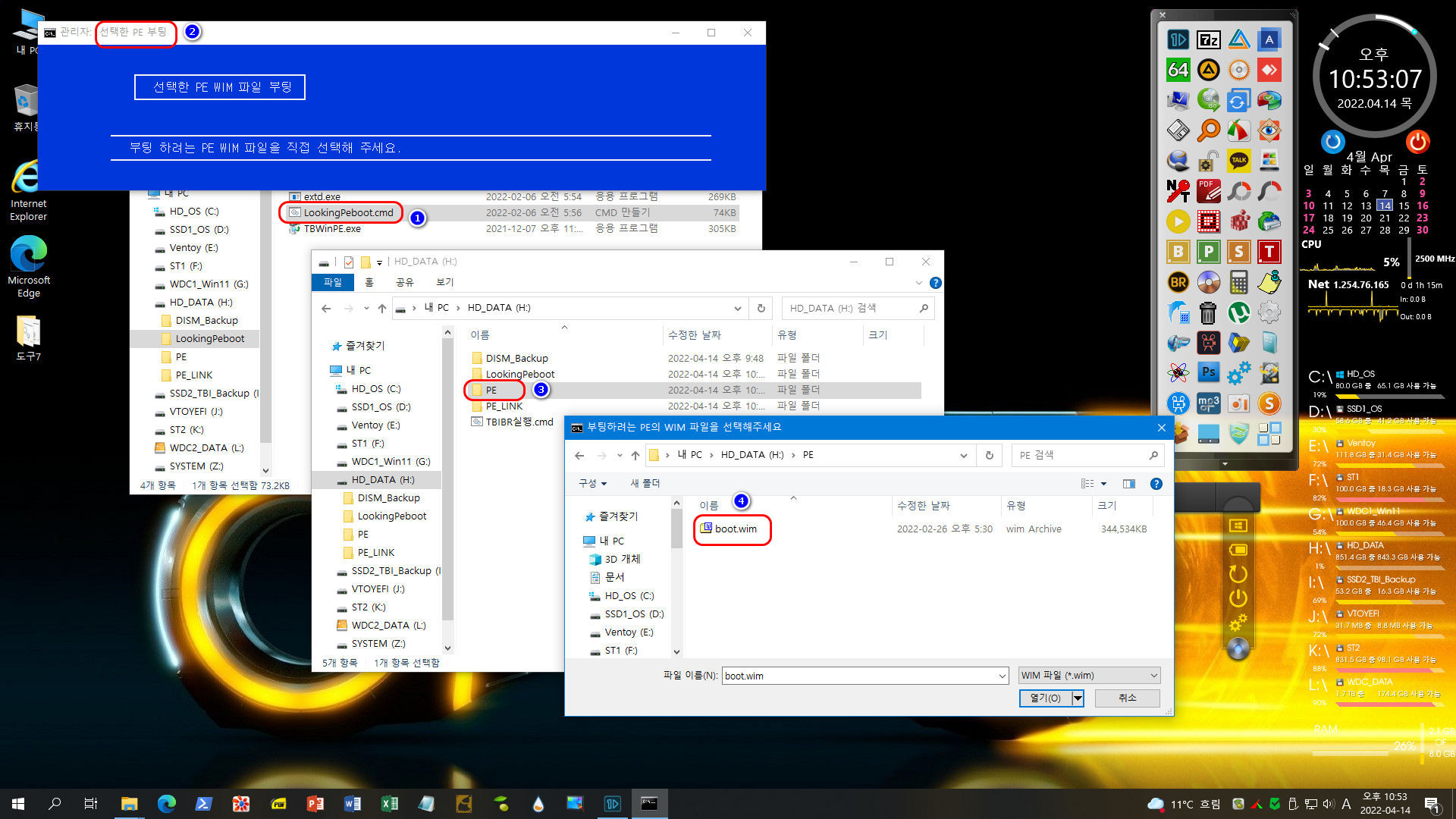
Task: Launch 7-Zip from the icon launcher panel
Action: tap(1208, 40)
